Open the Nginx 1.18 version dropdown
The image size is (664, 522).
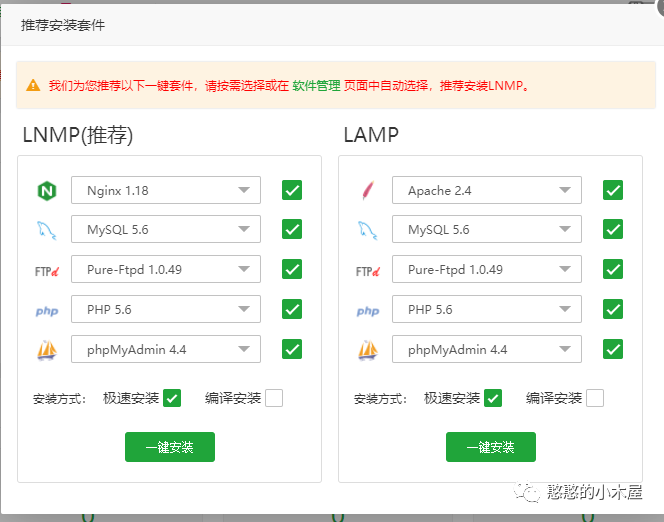coord(166,190)
